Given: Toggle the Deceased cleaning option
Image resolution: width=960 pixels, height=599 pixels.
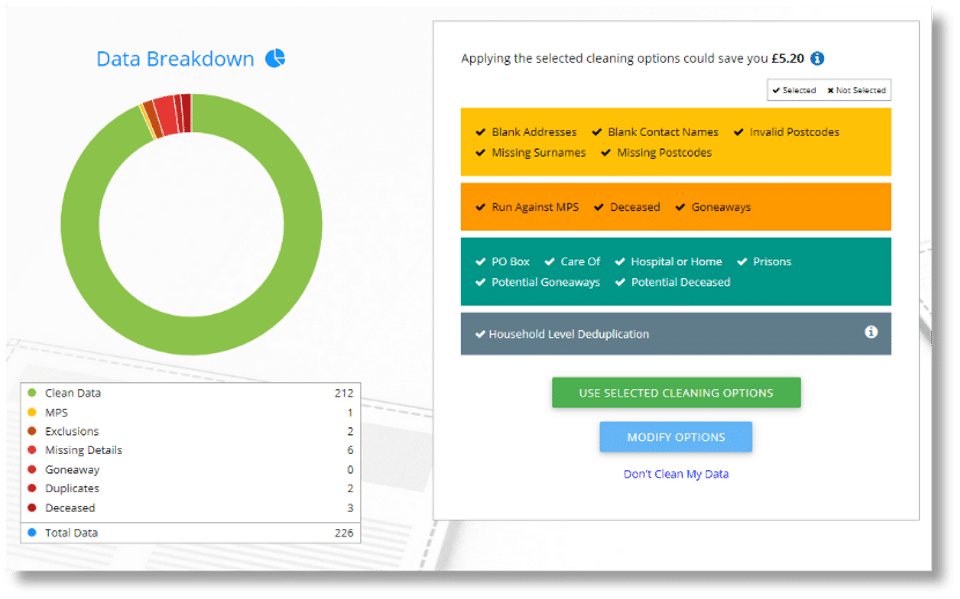Looking at the screenshot, I should point(626,207).
